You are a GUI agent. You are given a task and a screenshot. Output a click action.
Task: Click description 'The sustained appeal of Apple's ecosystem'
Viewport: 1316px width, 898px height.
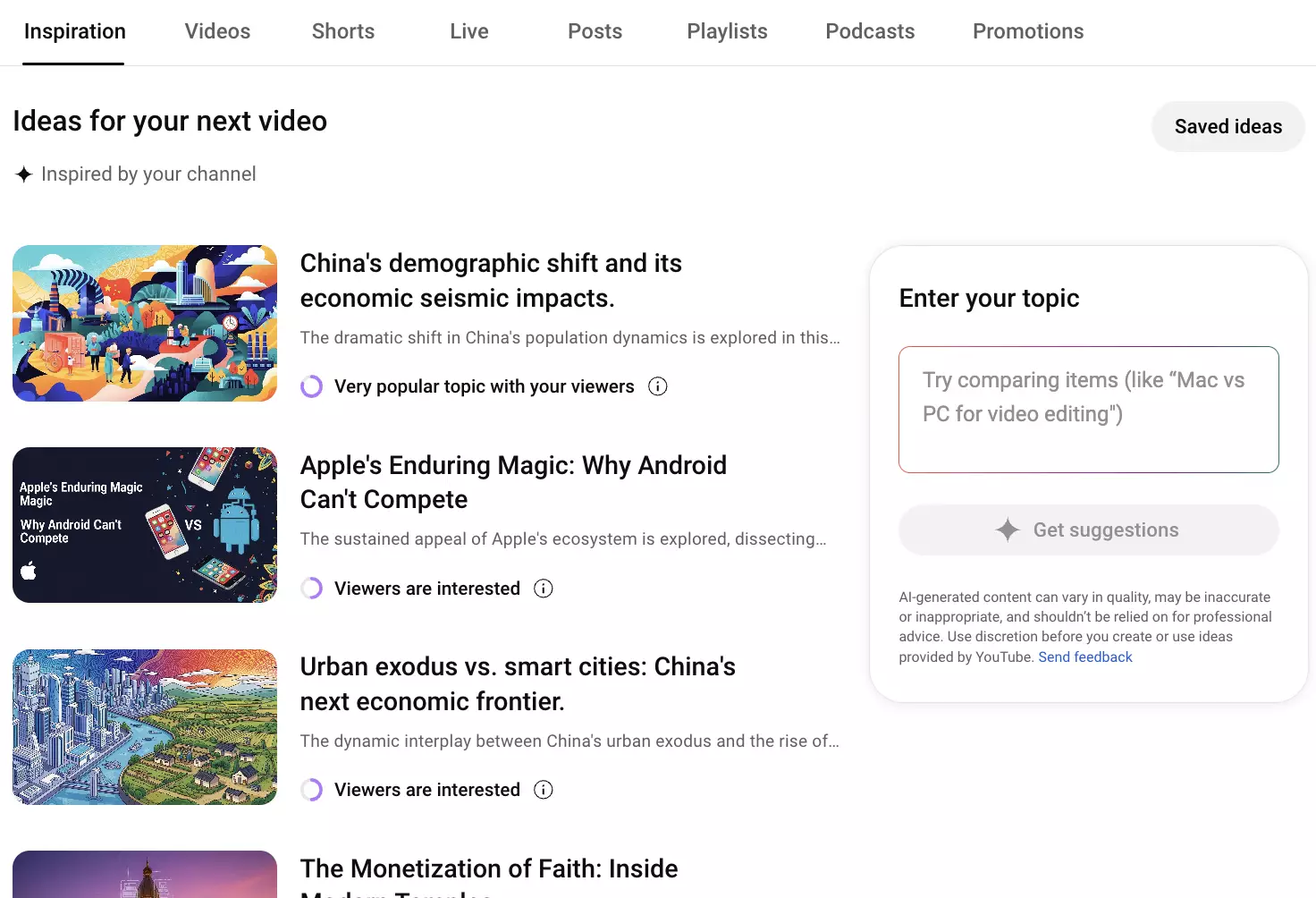[563, 539]
